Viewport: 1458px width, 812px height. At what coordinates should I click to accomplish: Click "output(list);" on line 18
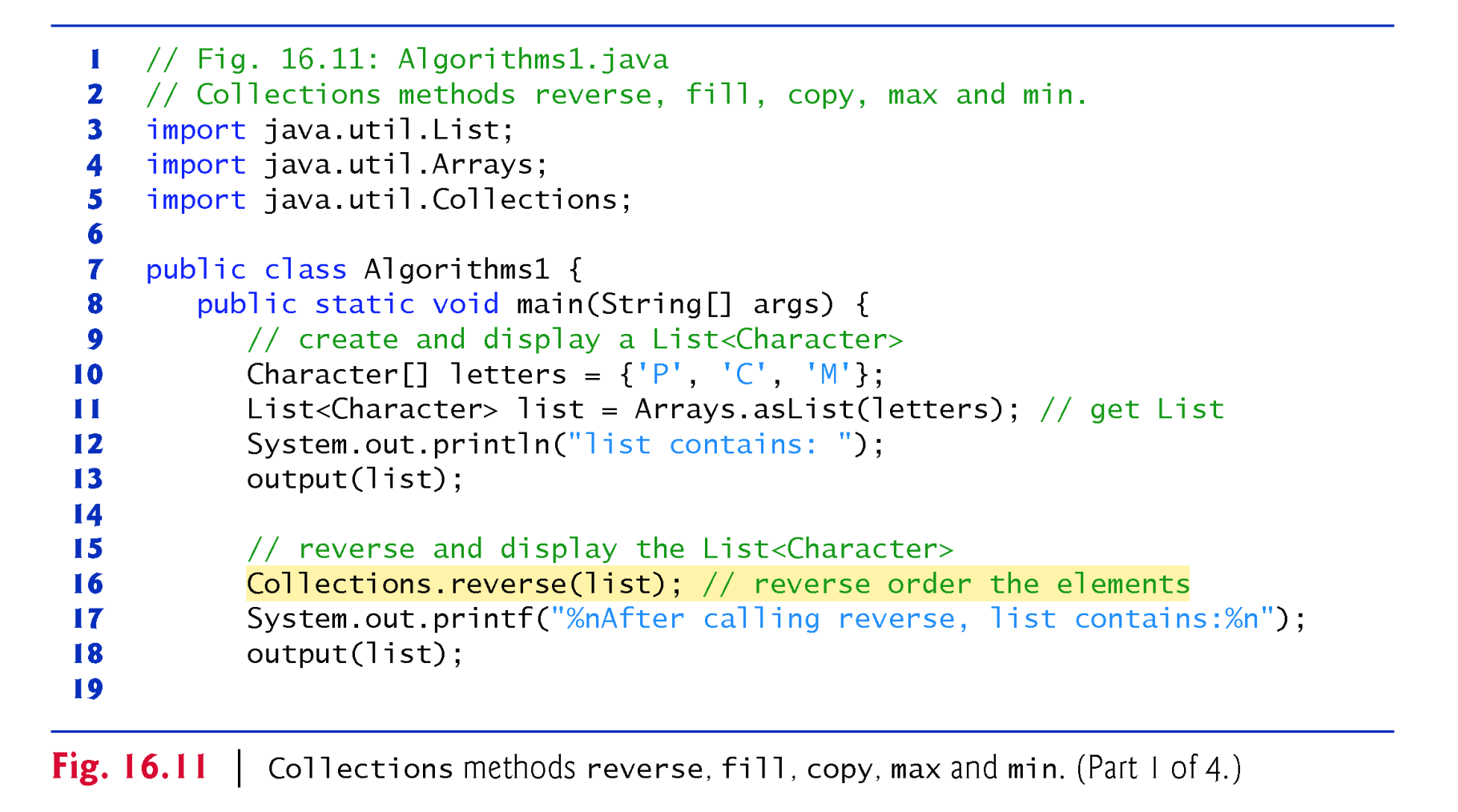tap(355, 653)
